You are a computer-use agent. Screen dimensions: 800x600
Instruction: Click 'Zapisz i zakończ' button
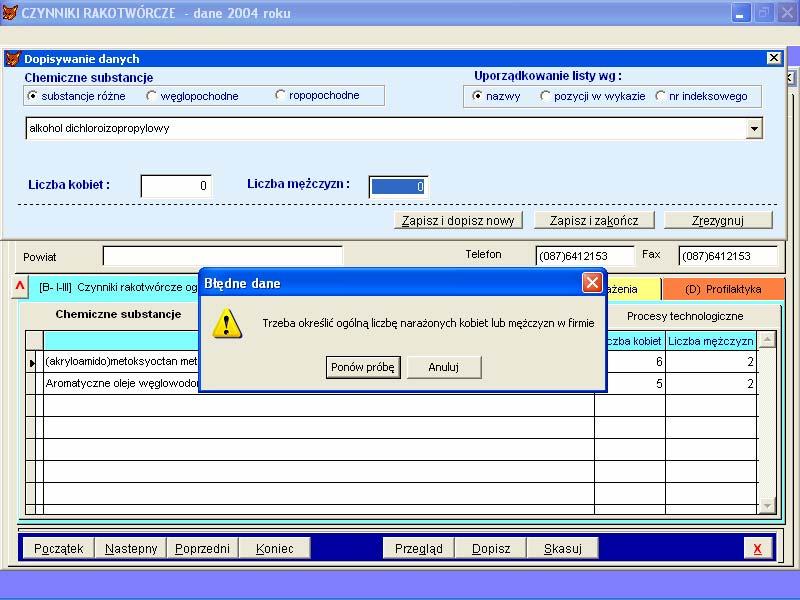tap(594, 220)
